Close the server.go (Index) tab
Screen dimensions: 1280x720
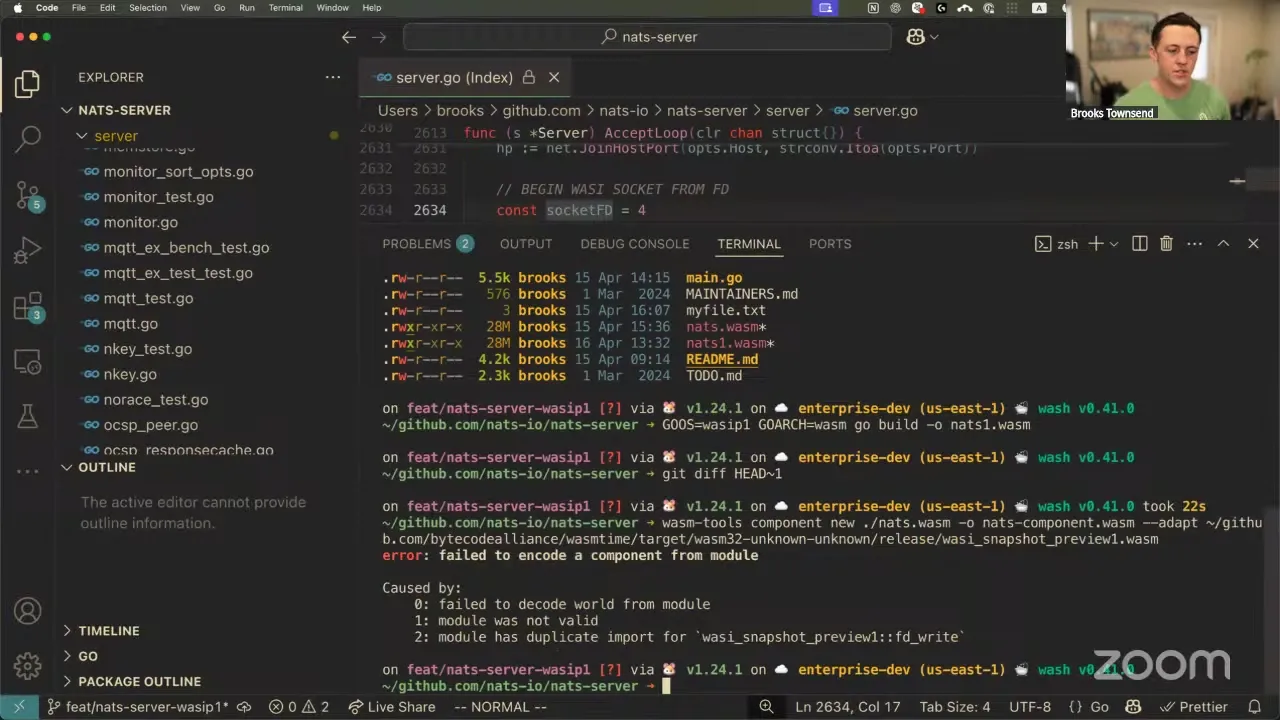point(554,77)
